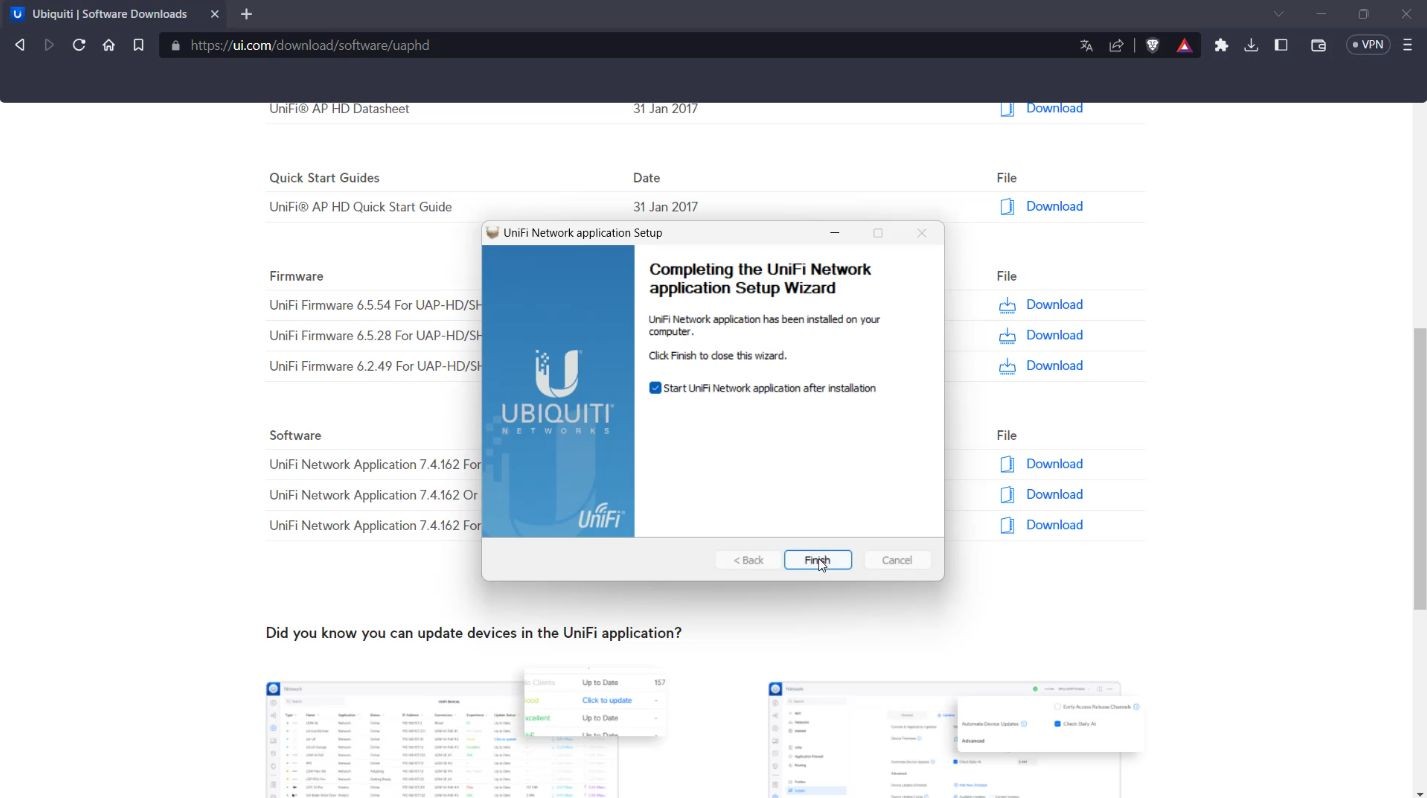Minimize the UniFi Network application Setup dialog

tap(835, 233)
